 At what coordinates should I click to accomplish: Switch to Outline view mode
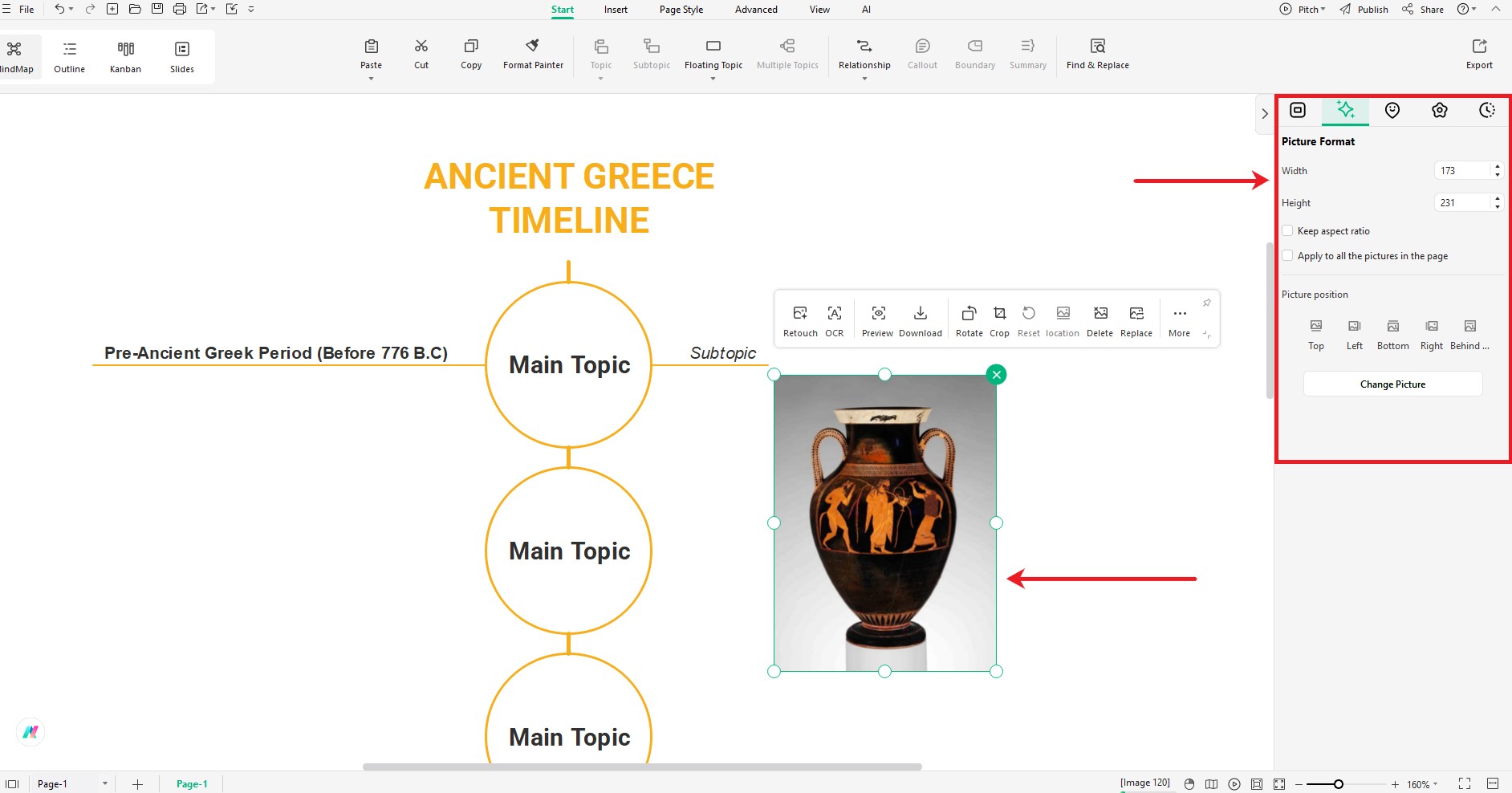[70, 57]
